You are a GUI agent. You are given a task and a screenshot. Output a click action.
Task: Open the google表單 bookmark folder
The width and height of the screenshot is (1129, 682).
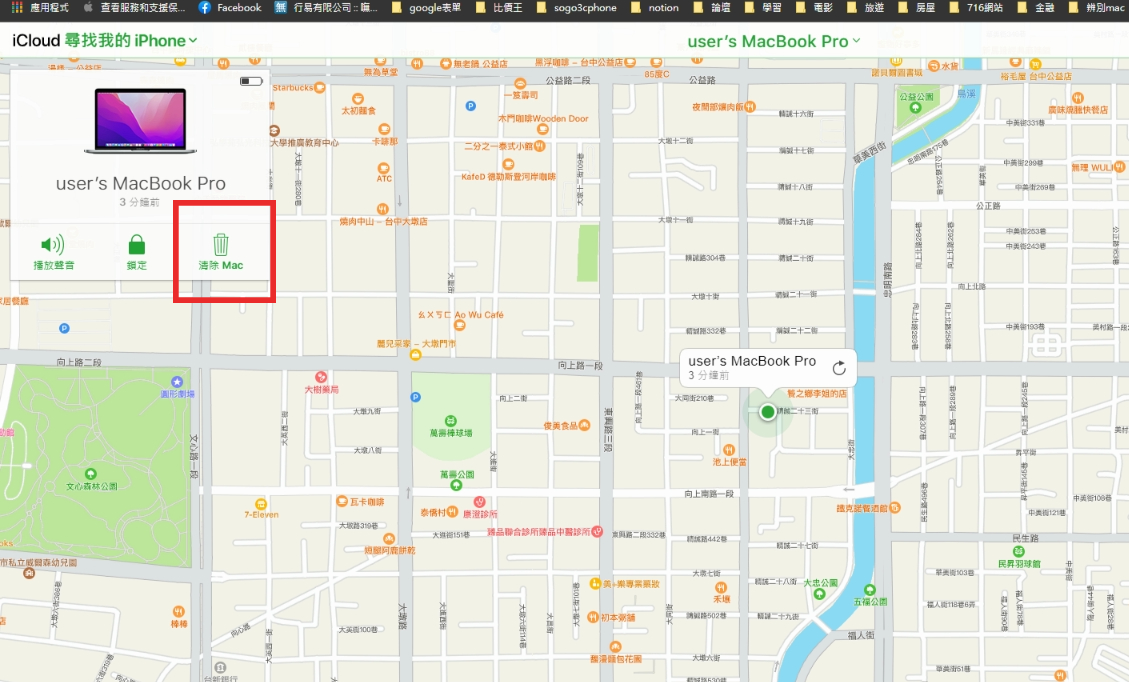[x=426, y=8]
